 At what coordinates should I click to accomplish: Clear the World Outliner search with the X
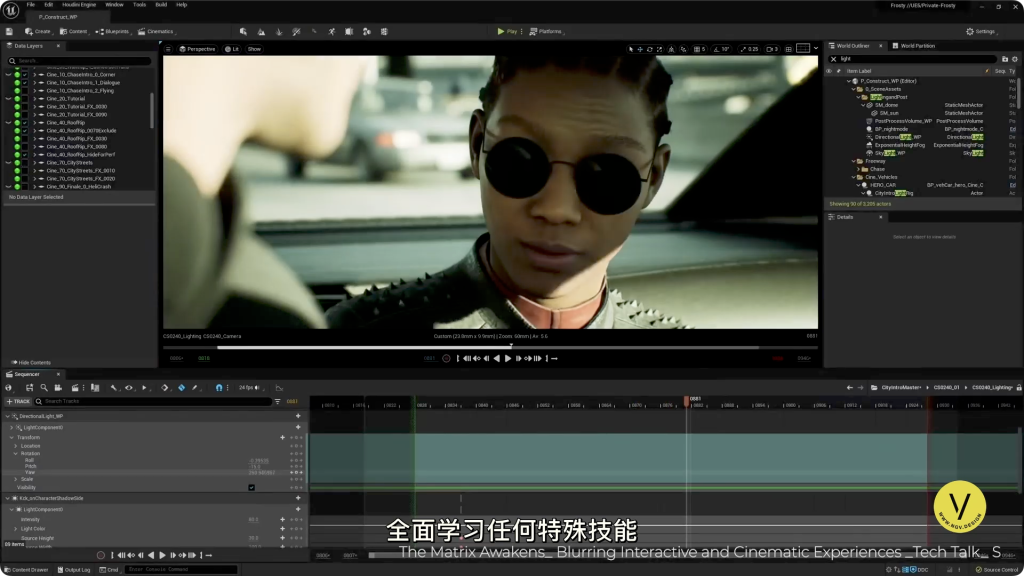(833, 59)
